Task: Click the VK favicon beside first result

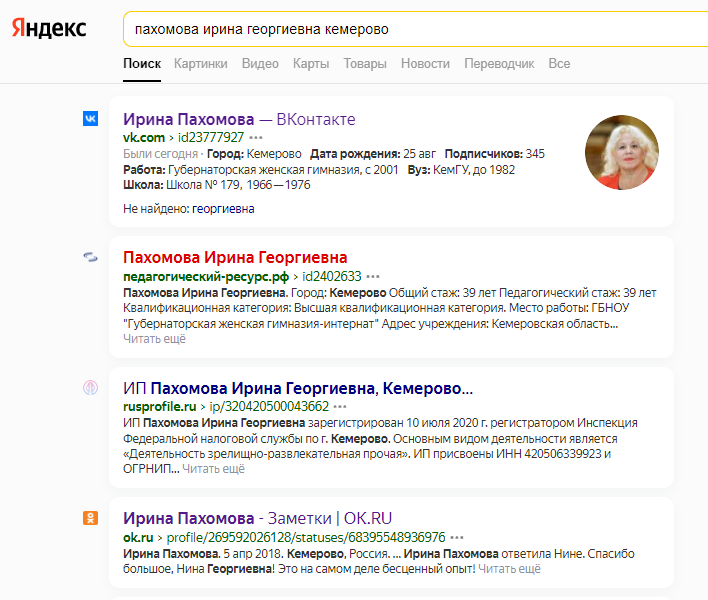Action: click(x=90, y=119)
